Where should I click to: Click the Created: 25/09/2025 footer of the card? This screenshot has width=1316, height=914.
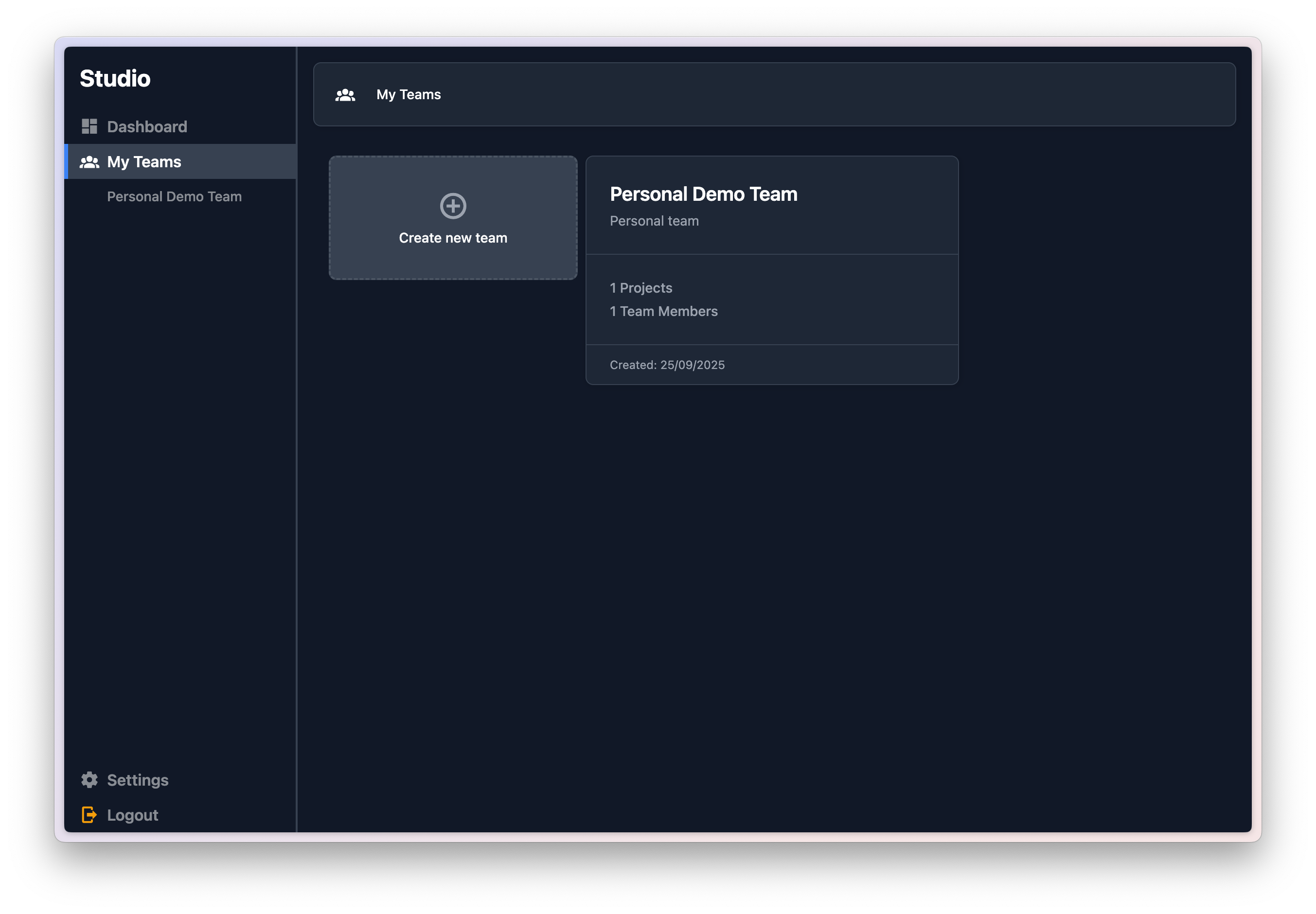point(667,365)
